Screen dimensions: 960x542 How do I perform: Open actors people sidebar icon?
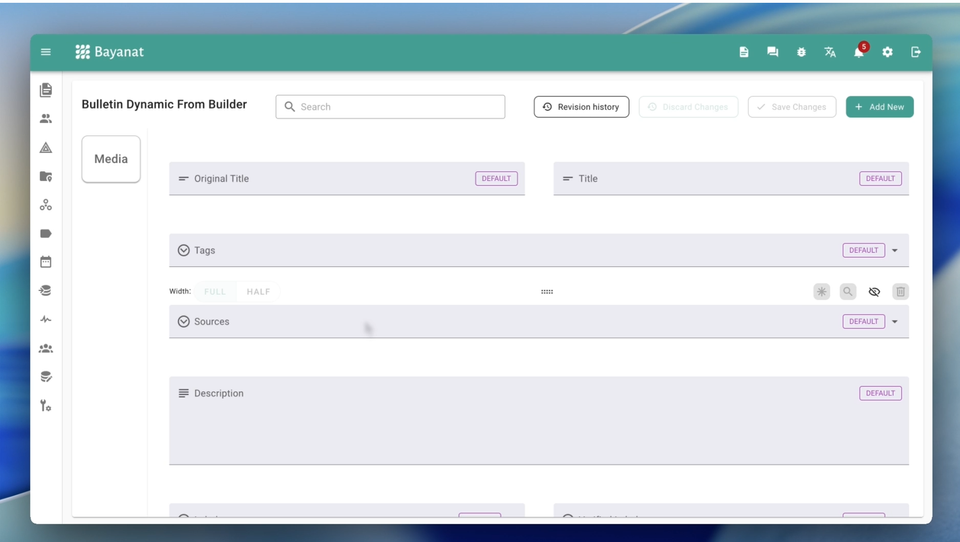(x=46, y=119)
